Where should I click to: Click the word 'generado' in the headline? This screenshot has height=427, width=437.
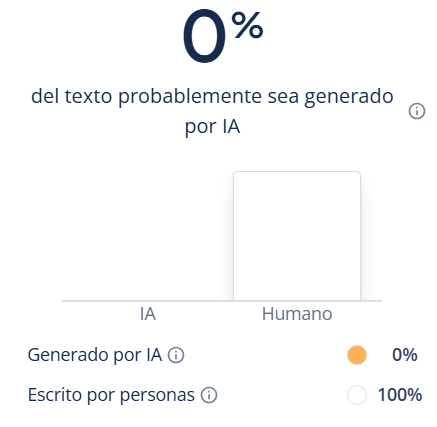(x=349, y=97)
